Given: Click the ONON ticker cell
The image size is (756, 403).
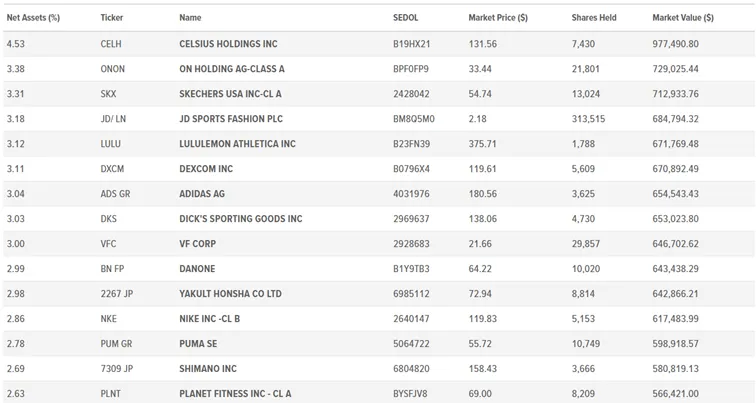Looking at the screenshot, I should tap(113, 69).
